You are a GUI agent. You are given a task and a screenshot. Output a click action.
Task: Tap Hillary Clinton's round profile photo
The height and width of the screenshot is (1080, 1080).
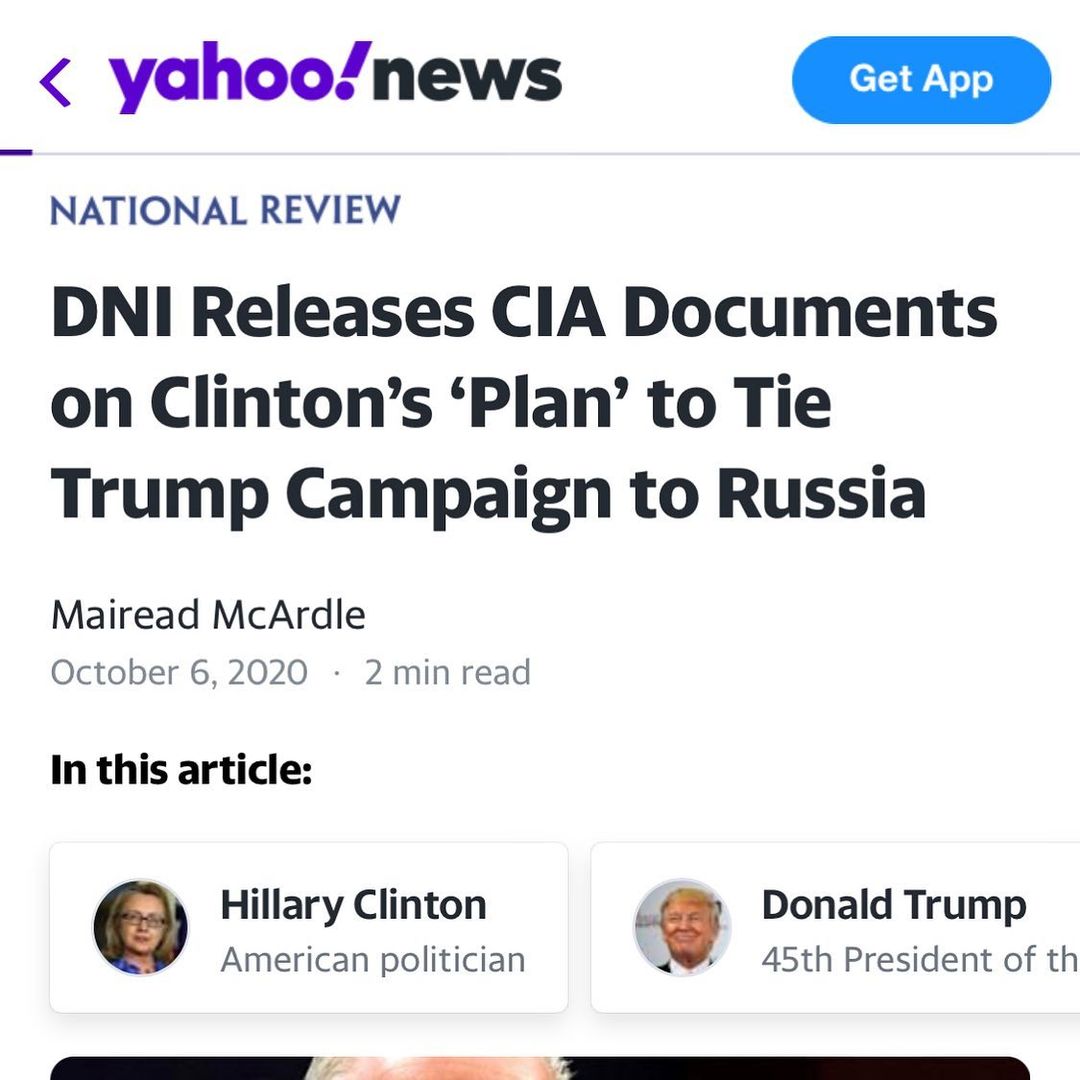(x=140, y=927)
